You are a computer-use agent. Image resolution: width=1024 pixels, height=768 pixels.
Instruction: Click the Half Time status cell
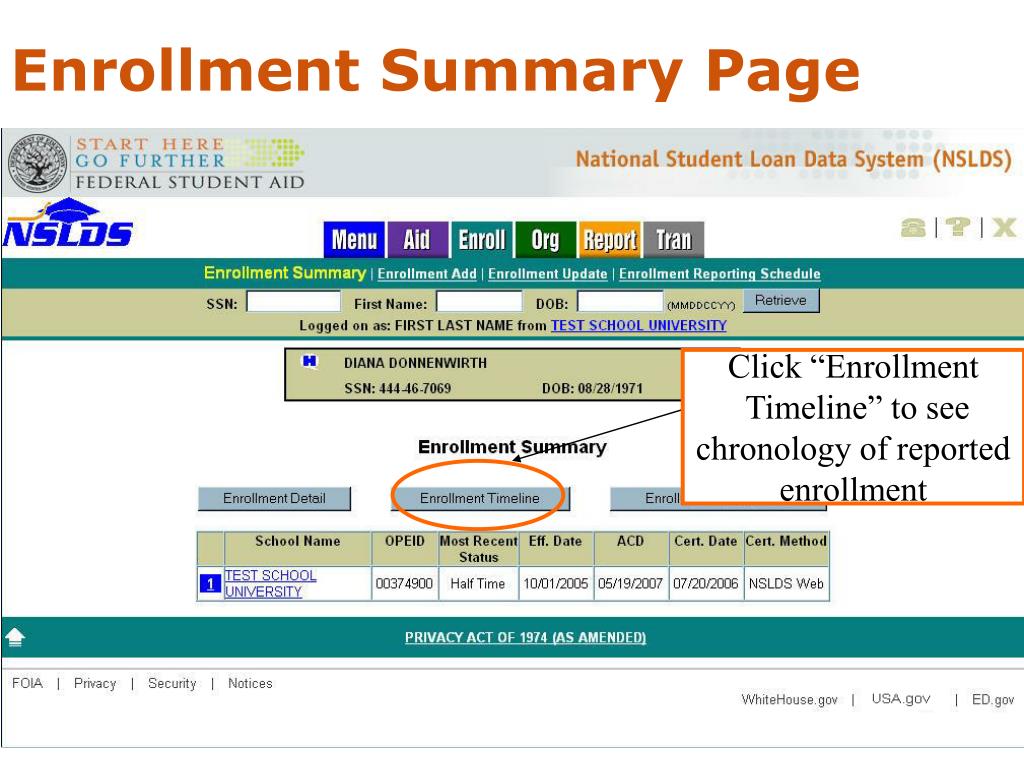[x=477, y=583]
